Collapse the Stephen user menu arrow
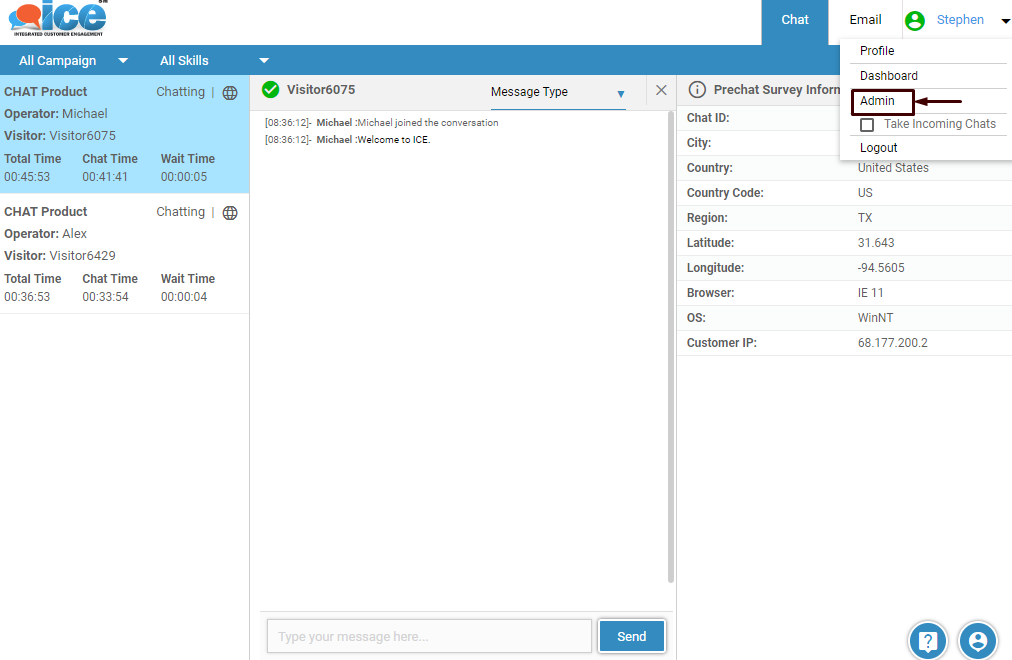 point(1005,21)
